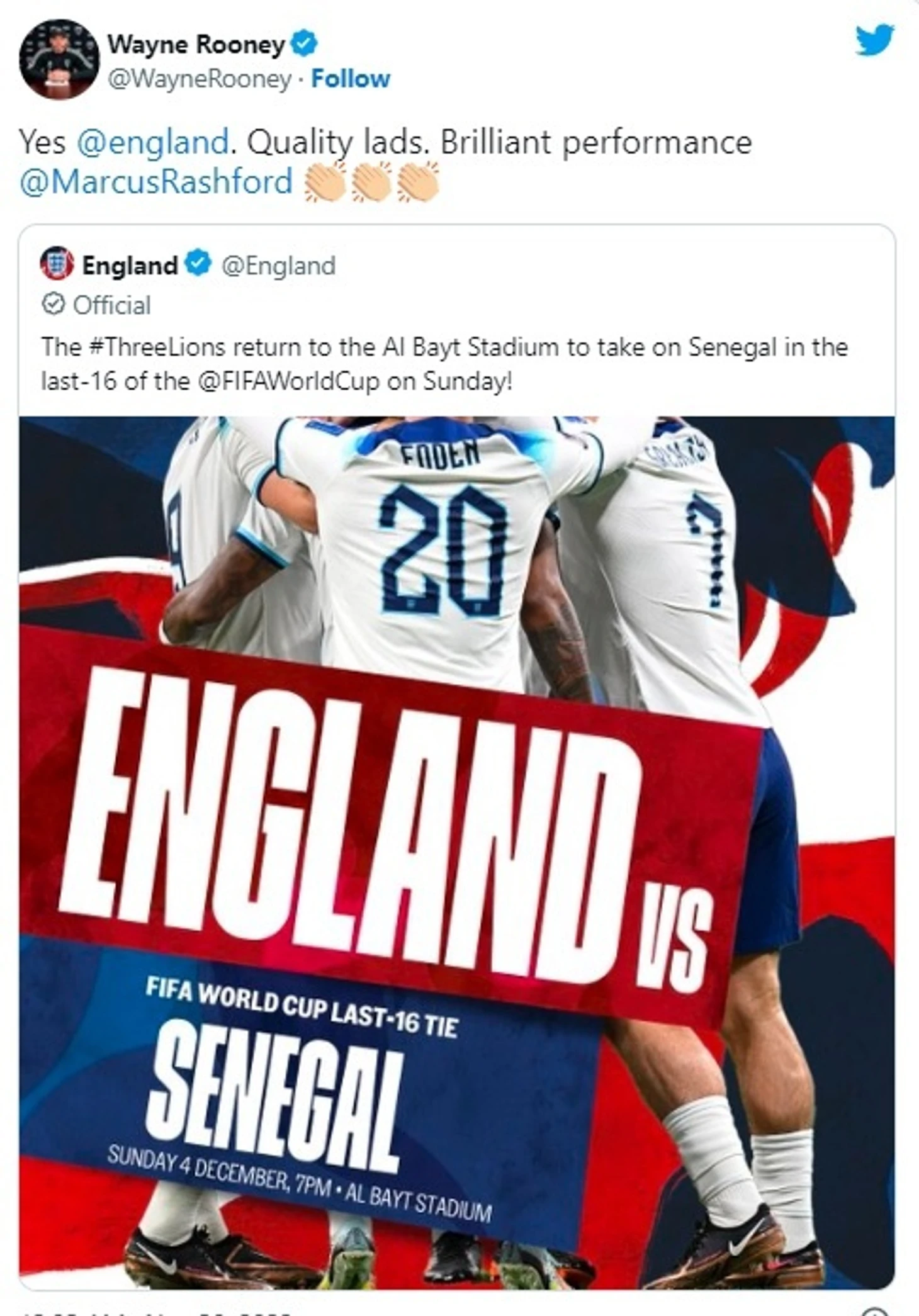The width and height of the screenshot is (919, 1316).
Task: Open Wayne Rooney's profile avatar
Action: [x=60, y=59]
